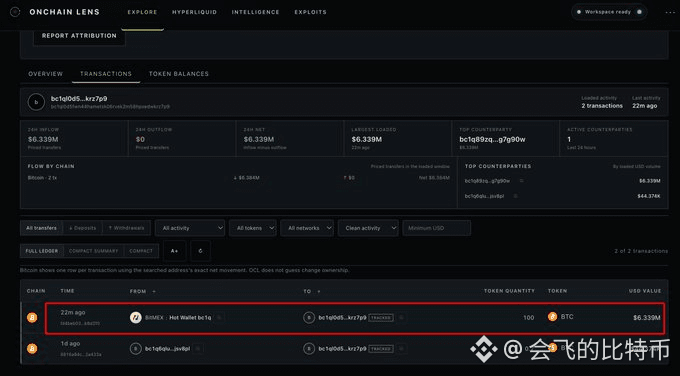Viewport: 680px width, 376px height.
Task: Click the '2 transactions' loaded activity text
Action: coord(602,106)
